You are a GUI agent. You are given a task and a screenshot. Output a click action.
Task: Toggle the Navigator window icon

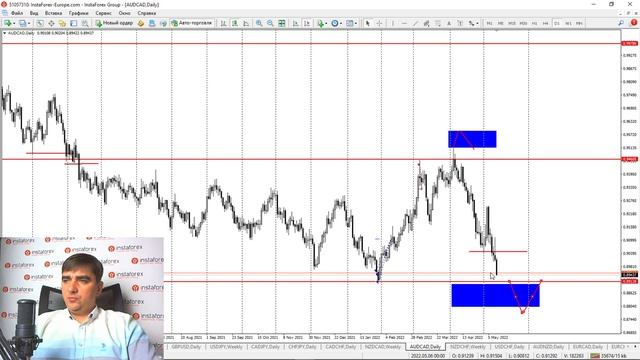(x=62, y=23)
